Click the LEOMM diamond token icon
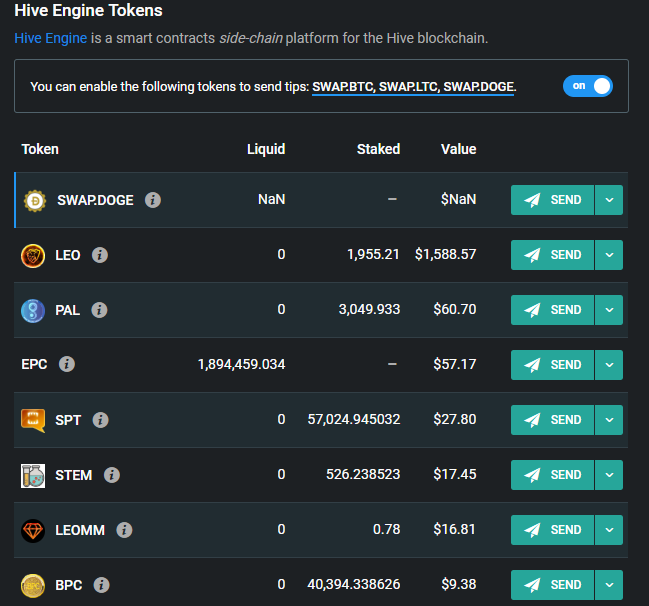Image resolution: width=649 pixels, height=606 pixels. pyautogui.click(x=33, y=530)
